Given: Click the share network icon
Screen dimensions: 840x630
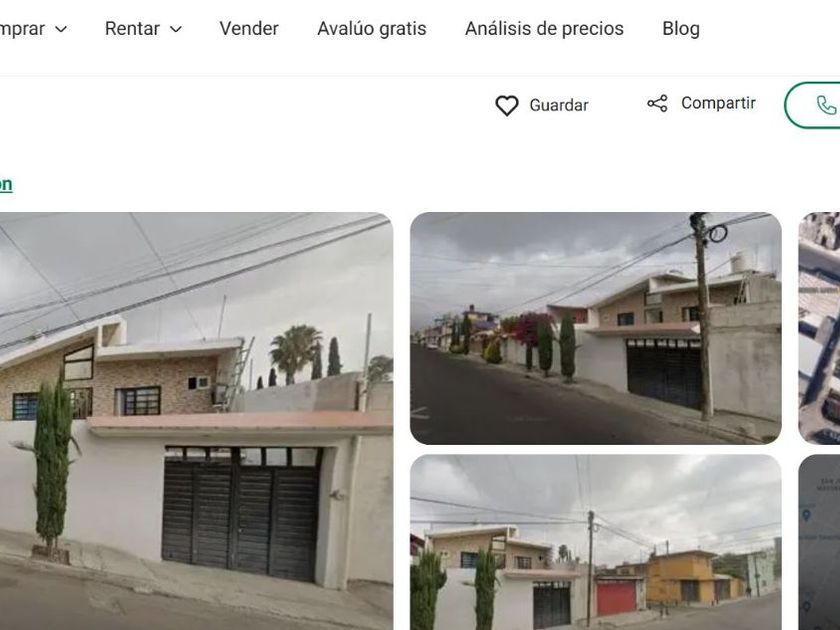Looking at the screenshot, I should (657, 103).
